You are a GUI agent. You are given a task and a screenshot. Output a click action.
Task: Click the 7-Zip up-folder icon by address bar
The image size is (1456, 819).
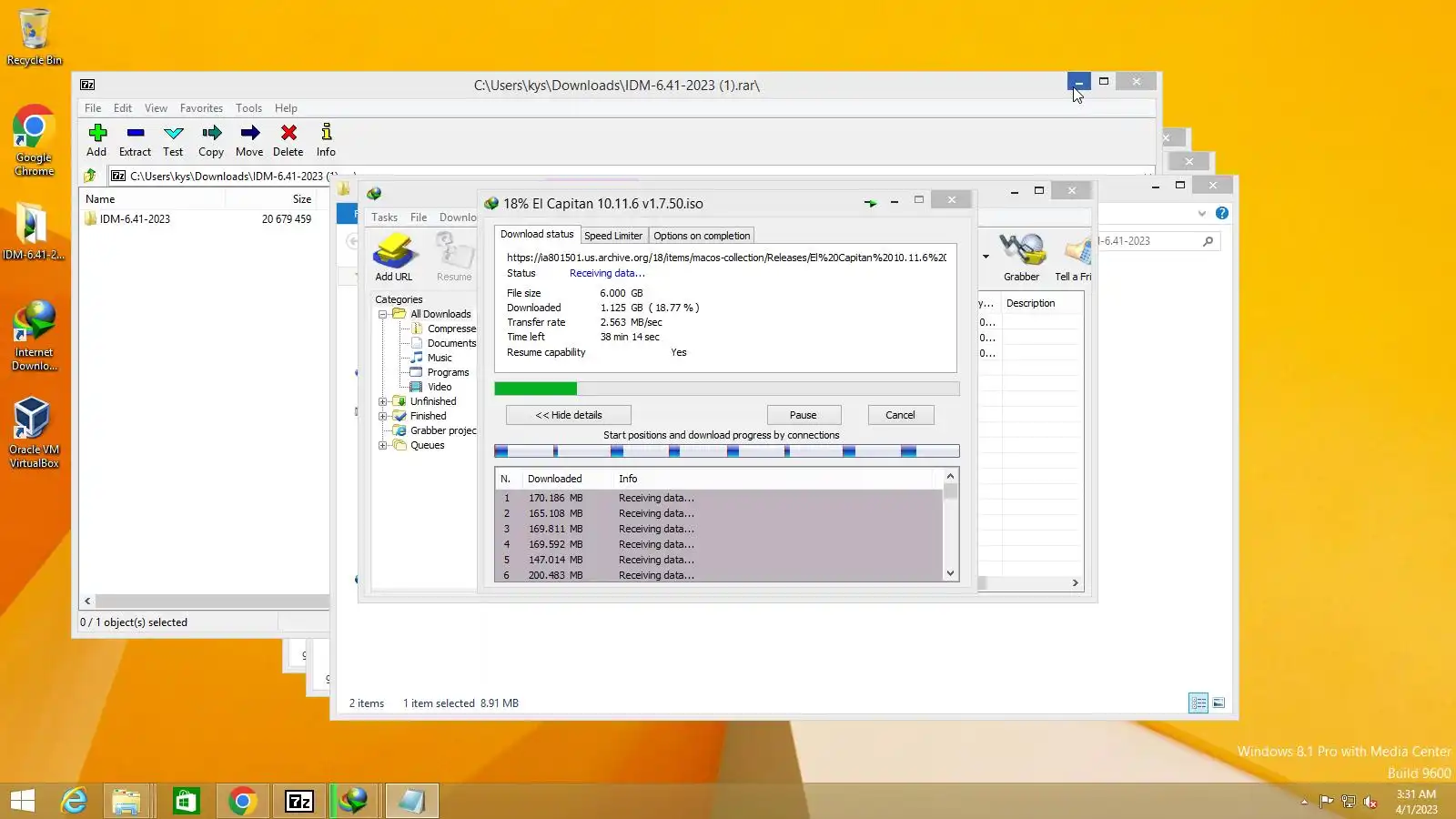(x=90, y=176)
